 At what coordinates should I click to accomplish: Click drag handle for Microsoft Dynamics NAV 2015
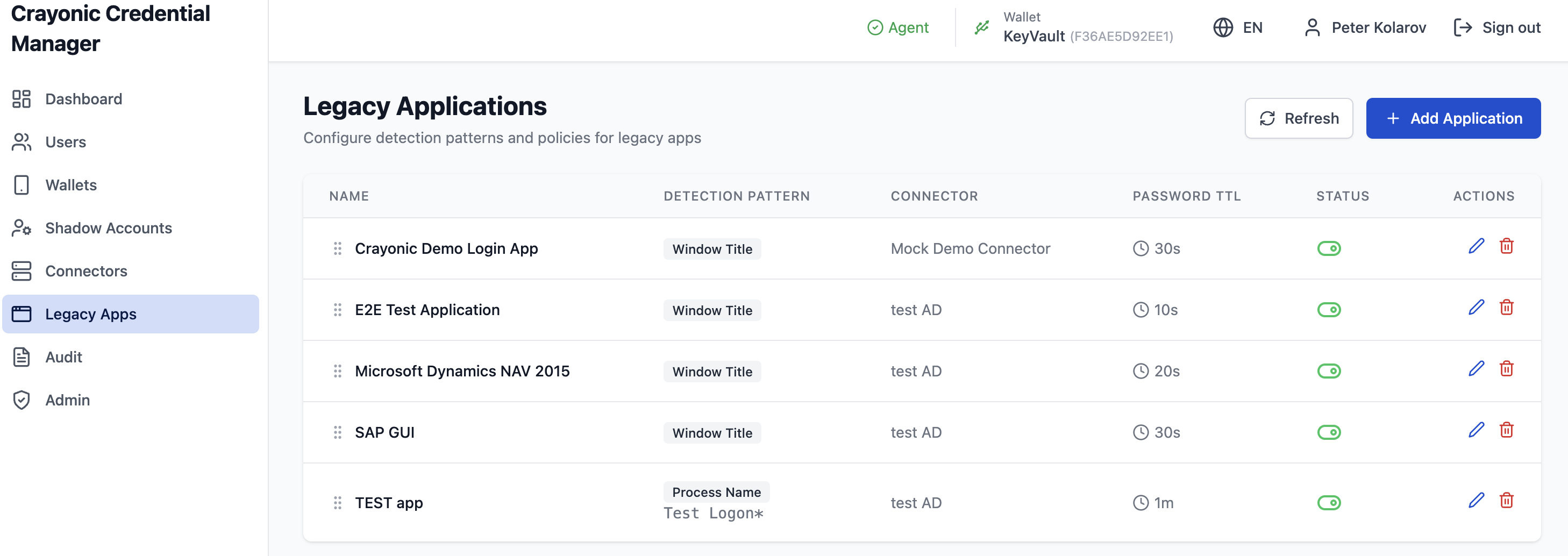(337, 371)
